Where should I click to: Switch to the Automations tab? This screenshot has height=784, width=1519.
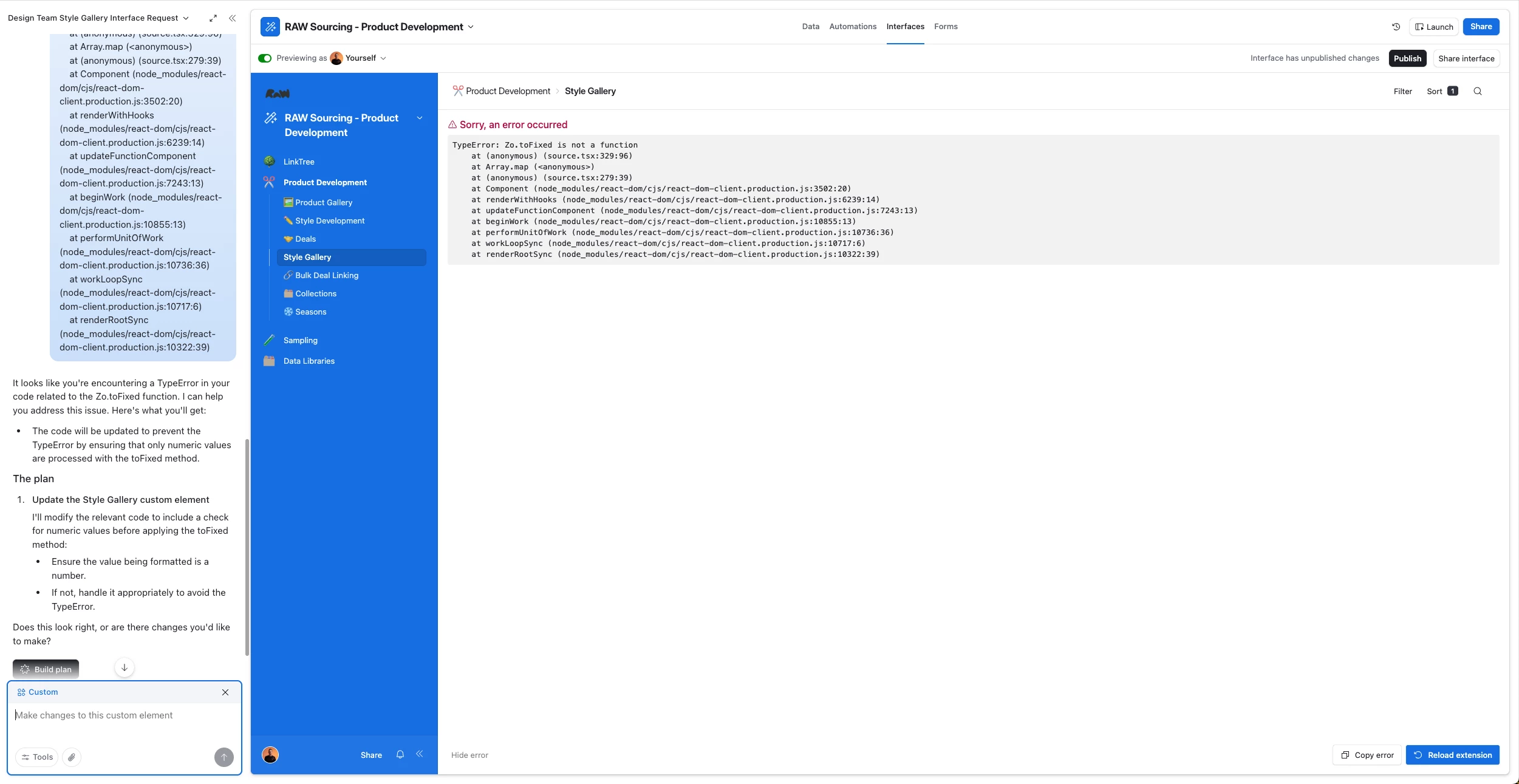[852, 27]
